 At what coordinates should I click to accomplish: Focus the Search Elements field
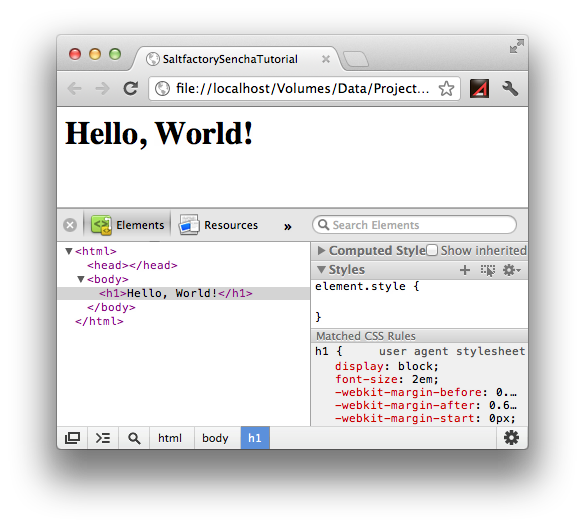[414, 225]
